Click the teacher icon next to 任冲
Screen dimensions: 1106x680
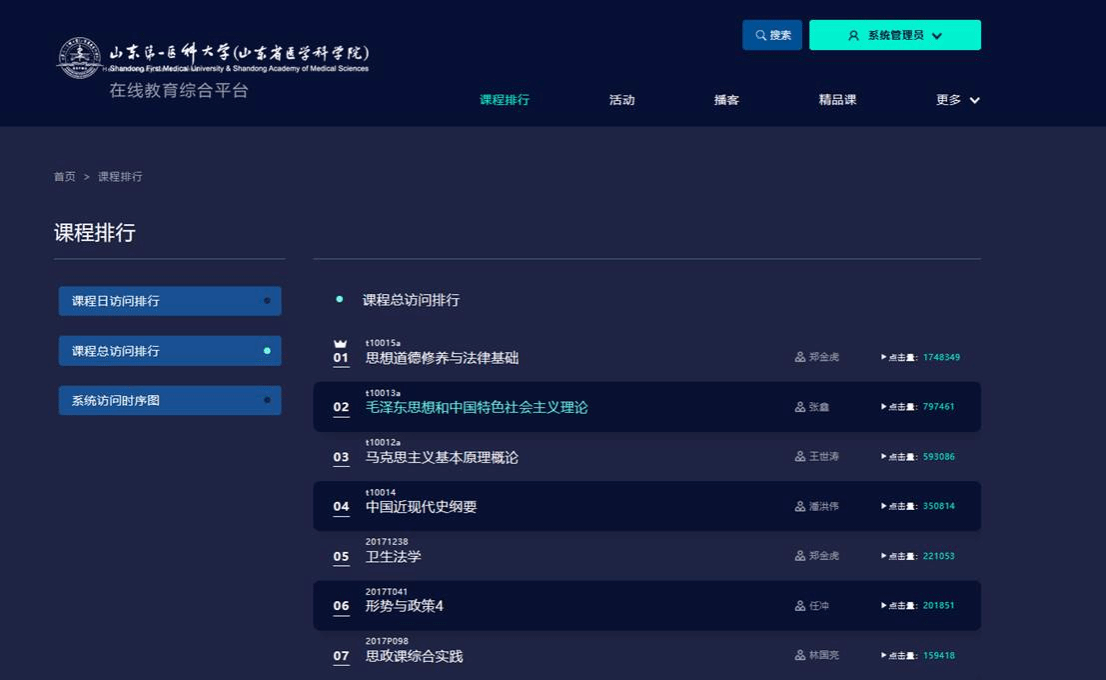(x=800, y=606)
